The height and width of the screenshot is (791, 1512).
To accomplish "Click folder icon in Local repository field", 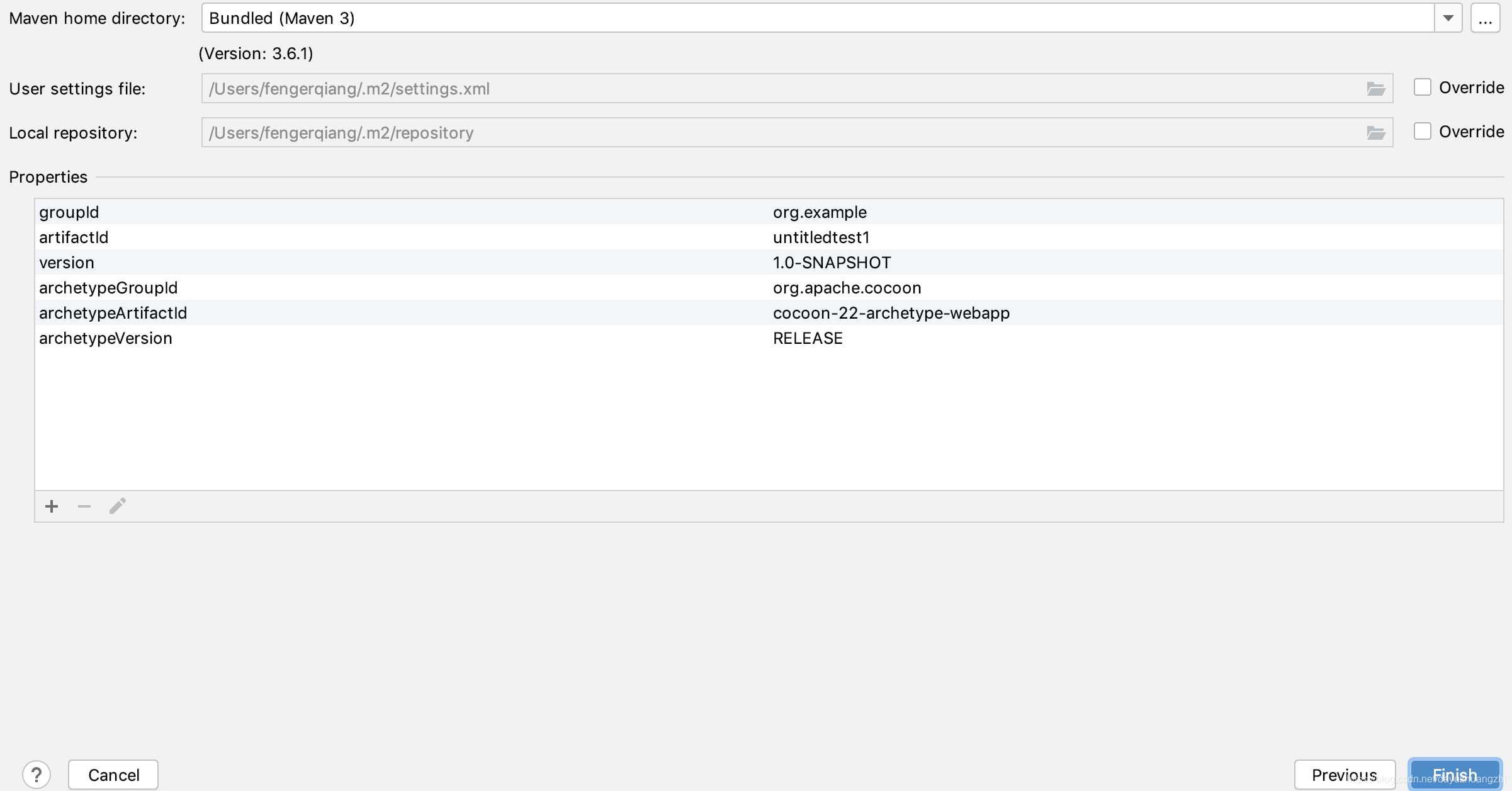I will tap(1375, 133).
